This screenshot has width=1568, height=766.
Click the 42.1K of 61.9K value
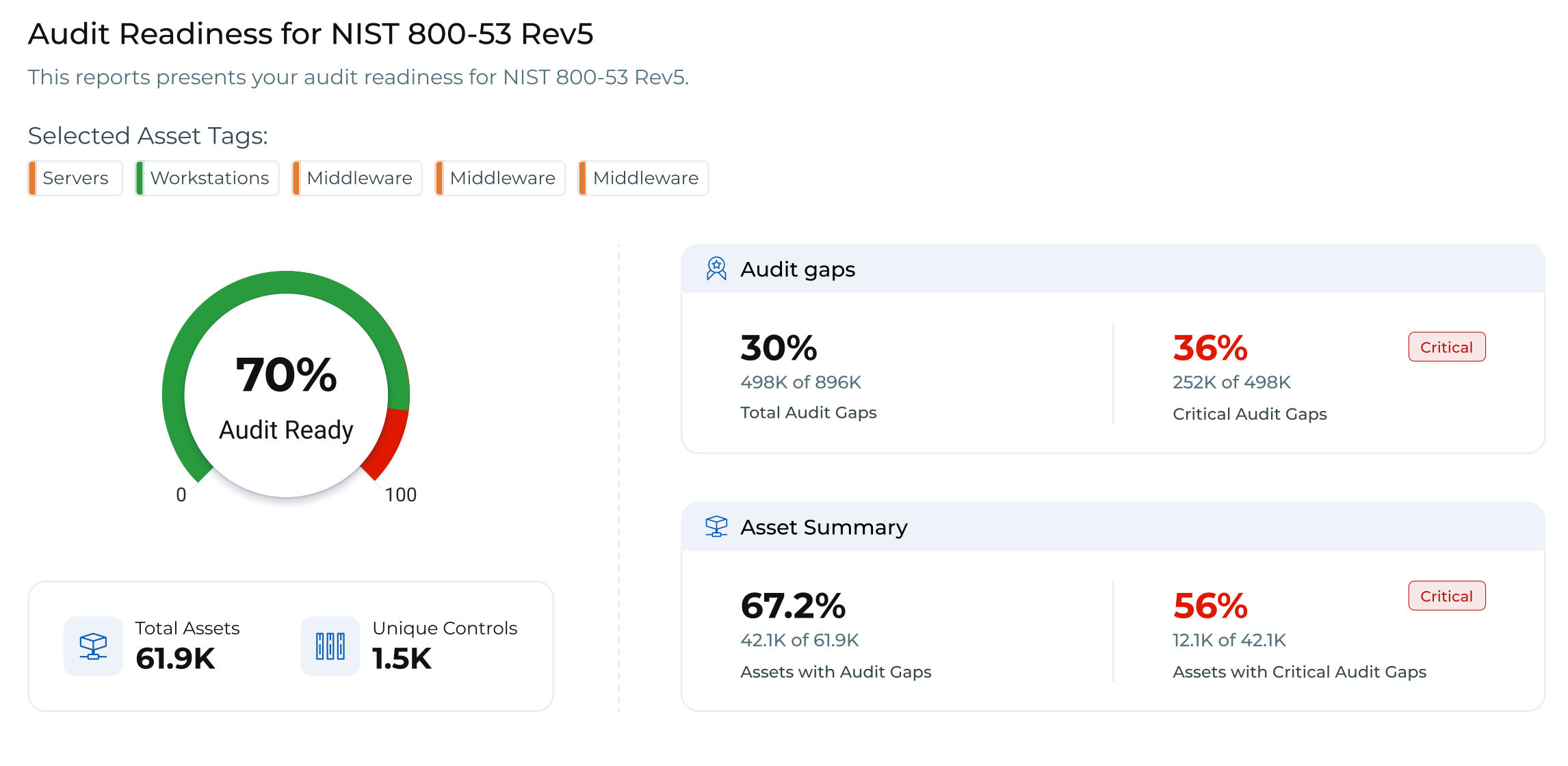(x=799, y=640)
